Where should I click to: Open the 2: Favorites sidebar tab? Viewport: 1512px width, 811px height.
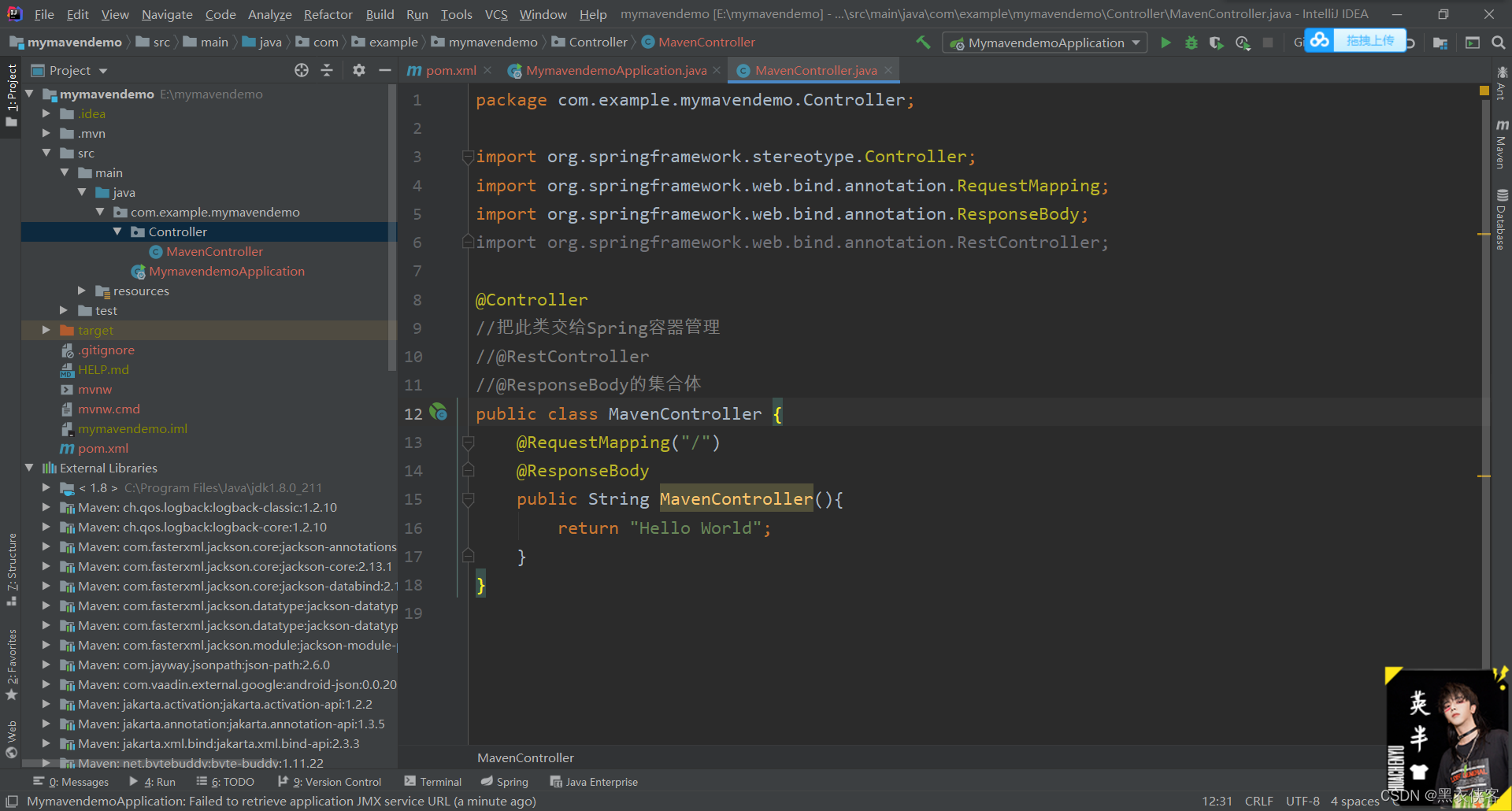11,665
